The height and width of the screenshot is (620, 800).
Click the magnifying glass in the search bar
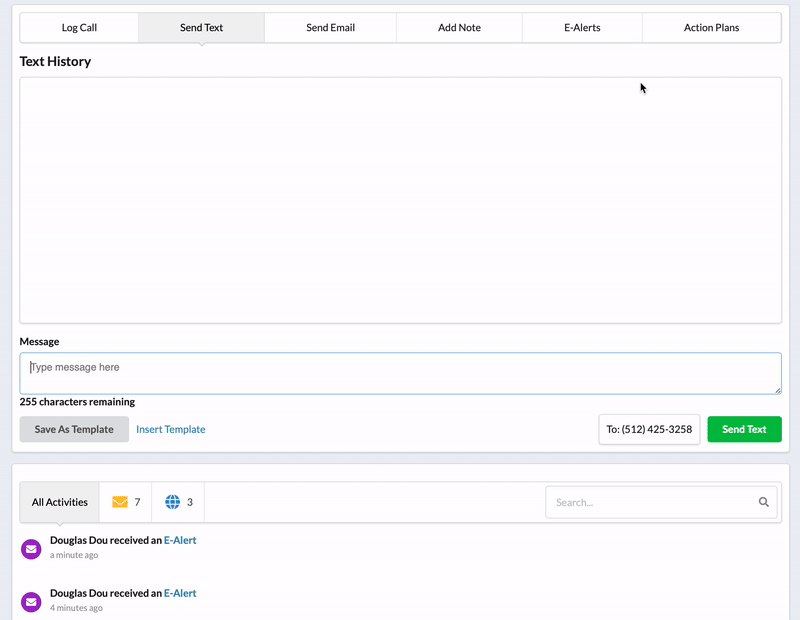pyautogui.click(x=764, y=502)
